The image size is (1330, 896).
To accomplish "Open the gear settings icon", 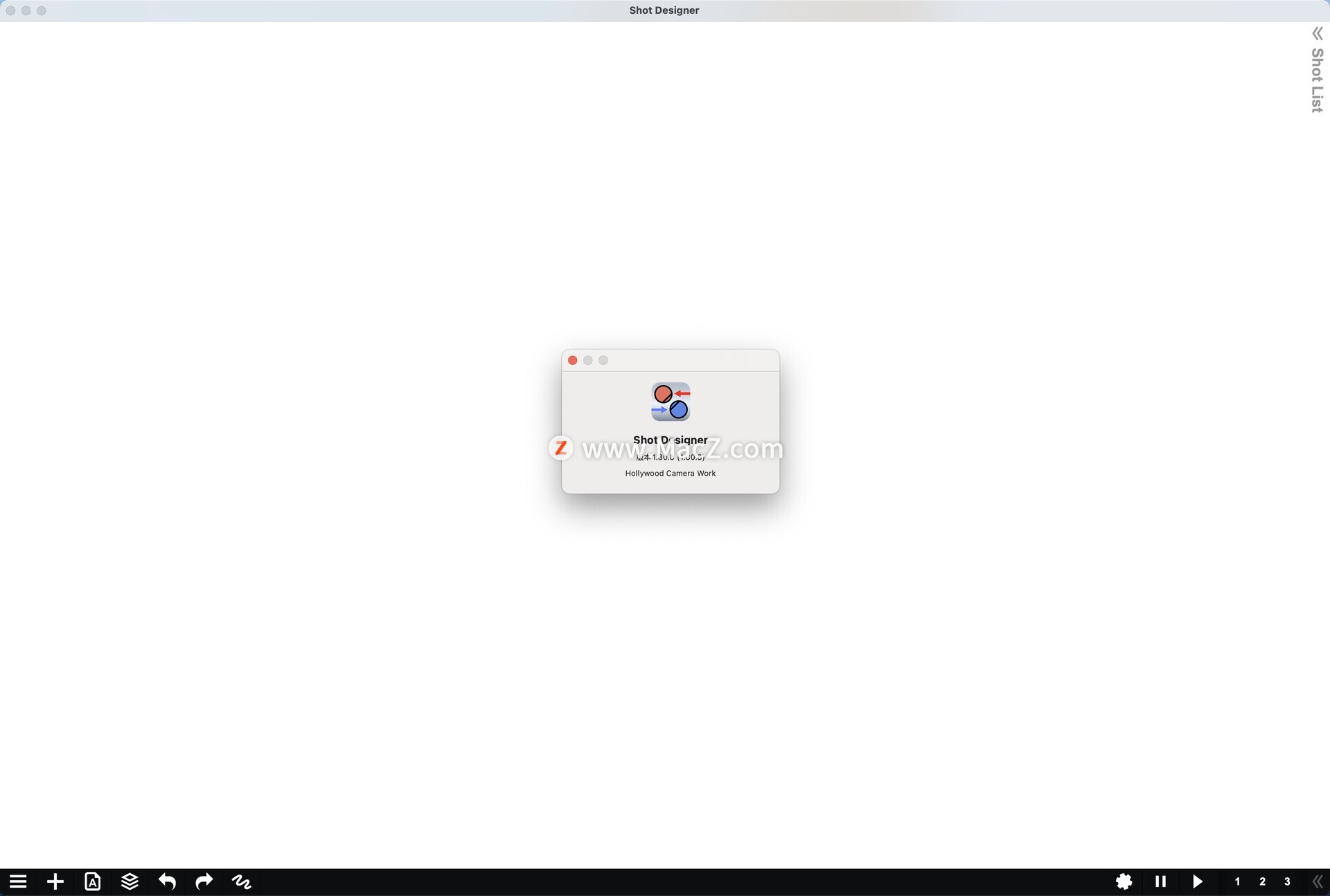I will point(1124,881).
